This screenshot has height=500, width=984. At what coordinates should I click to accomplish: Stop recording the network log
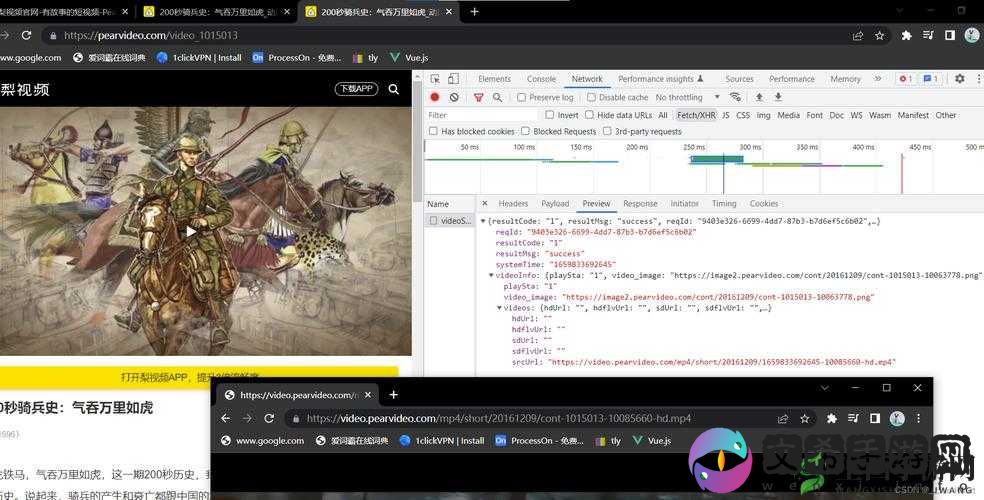[435, 97]
